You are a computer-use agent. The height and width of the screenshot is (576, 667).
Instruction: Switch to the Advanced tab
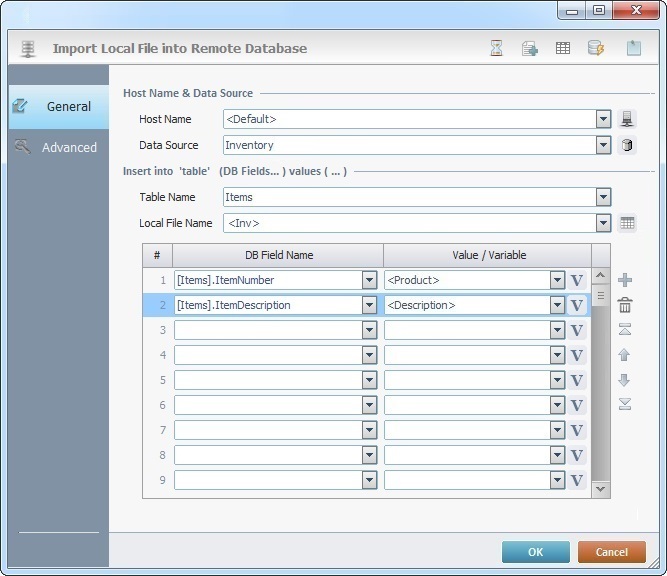click(x=58, y=147)
